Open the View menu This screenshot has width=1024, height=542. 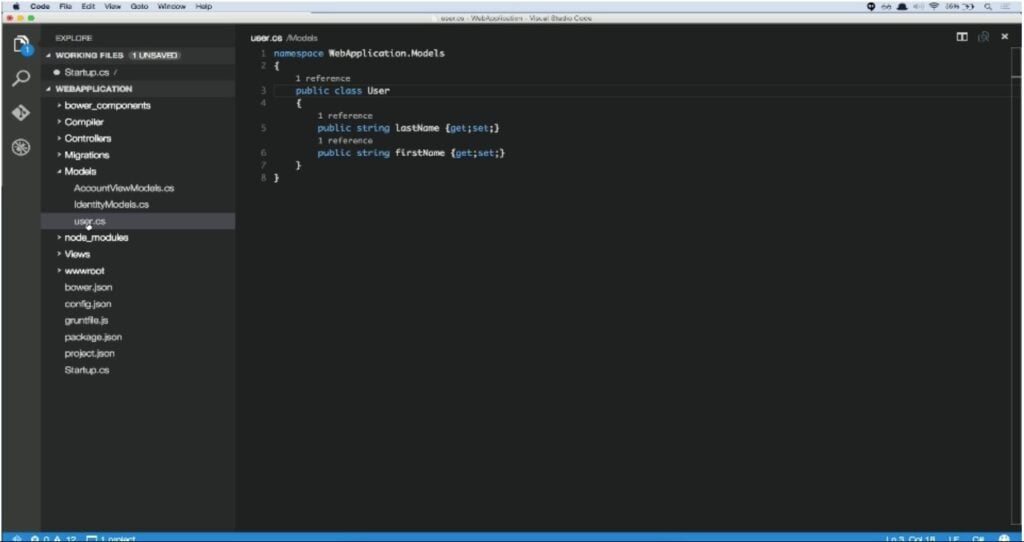point(112,6)
